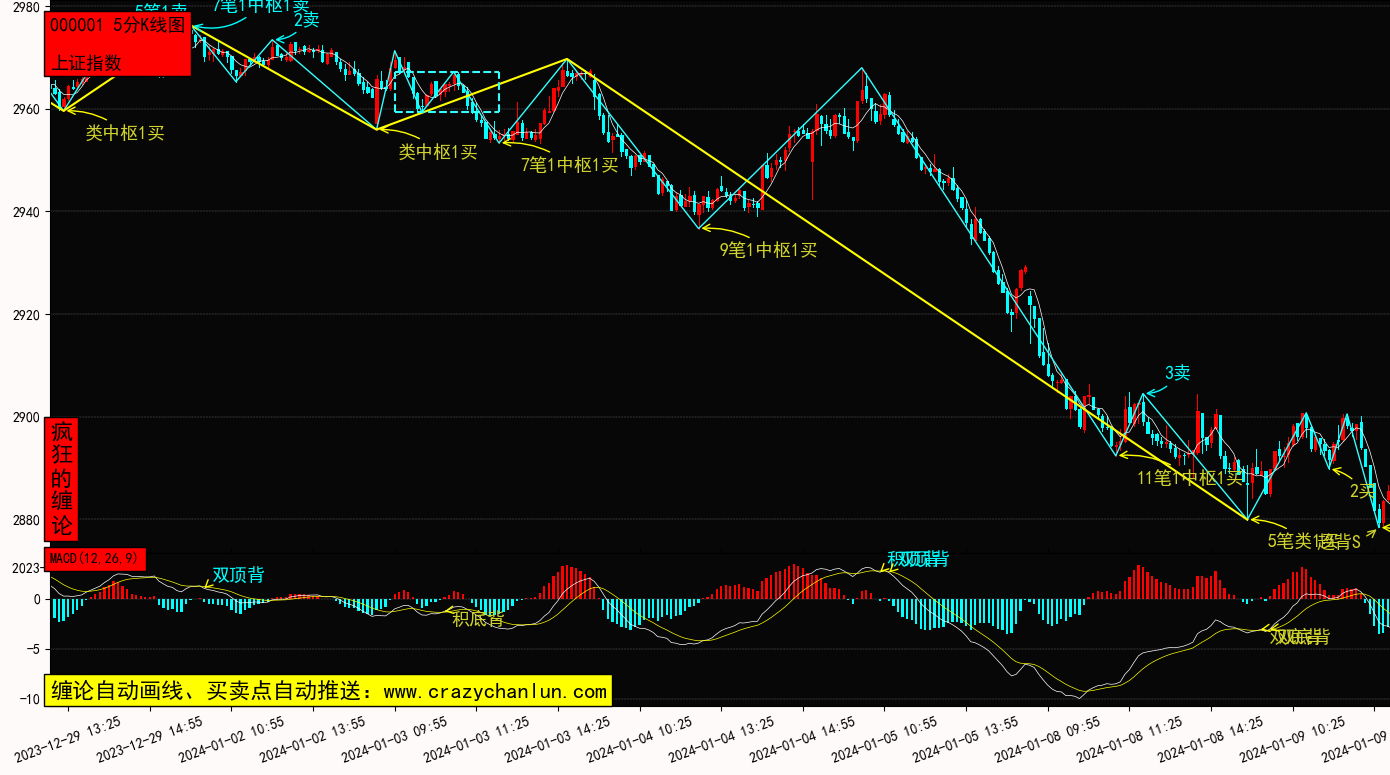Select the "2024-01-04 13:25" time axis label
1390x775 pixels.
pos(722,740)
